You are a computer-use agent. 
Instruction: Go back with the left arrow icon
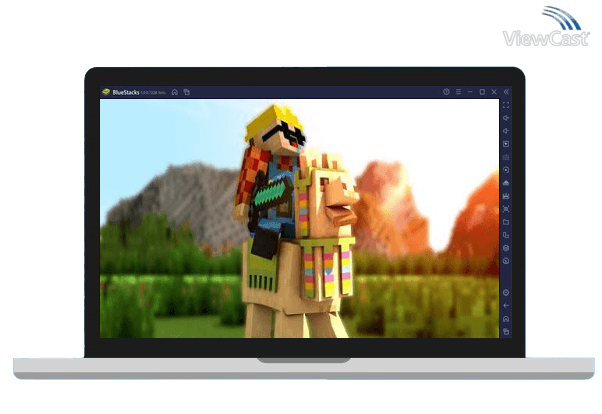pyautogui.click(x=506, y=306)
